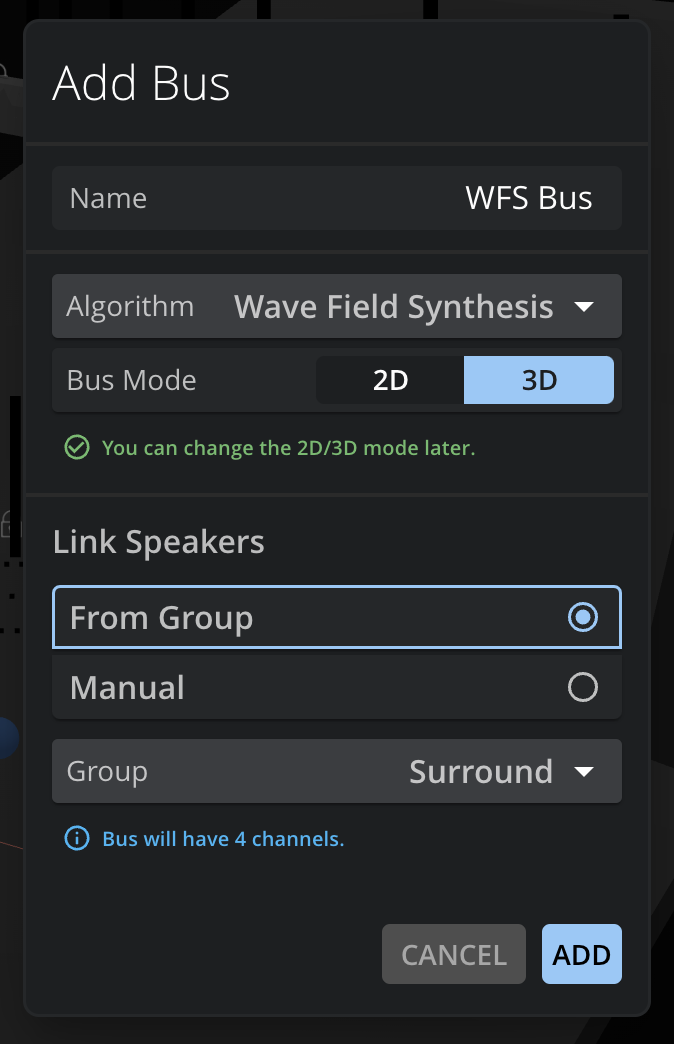Viewport: 674px width, 1044px height.
Task: Click the Link Speakers section heading
Action: coord(159,542)
